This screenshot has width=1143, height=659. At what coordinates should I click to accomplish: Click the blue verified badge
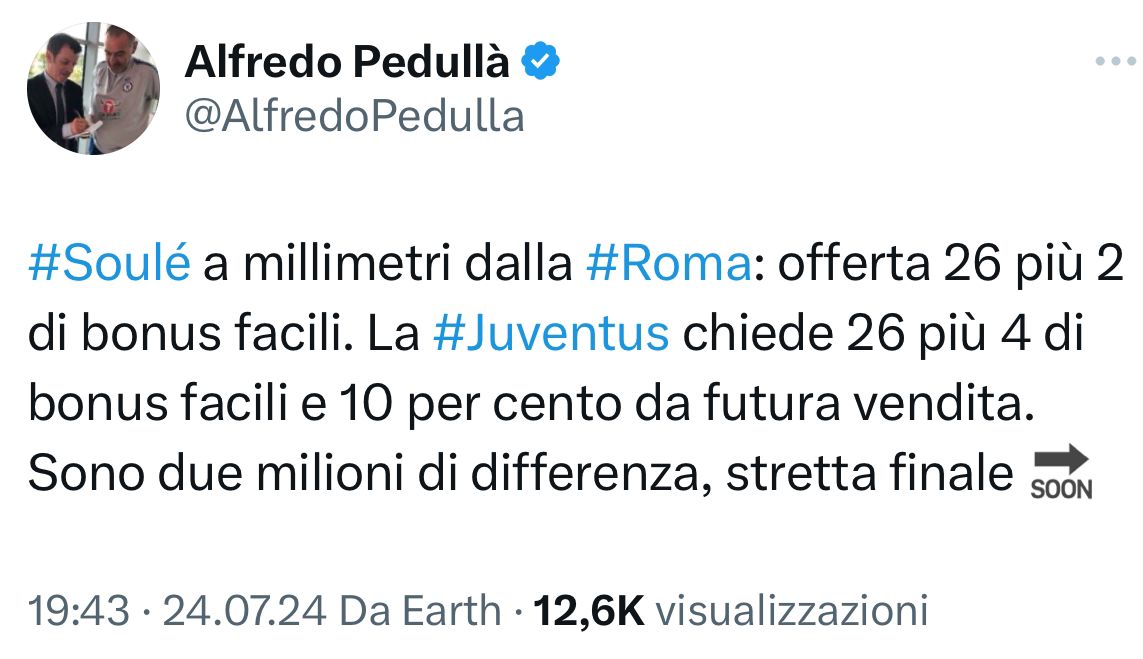click(x=542, y=64)
